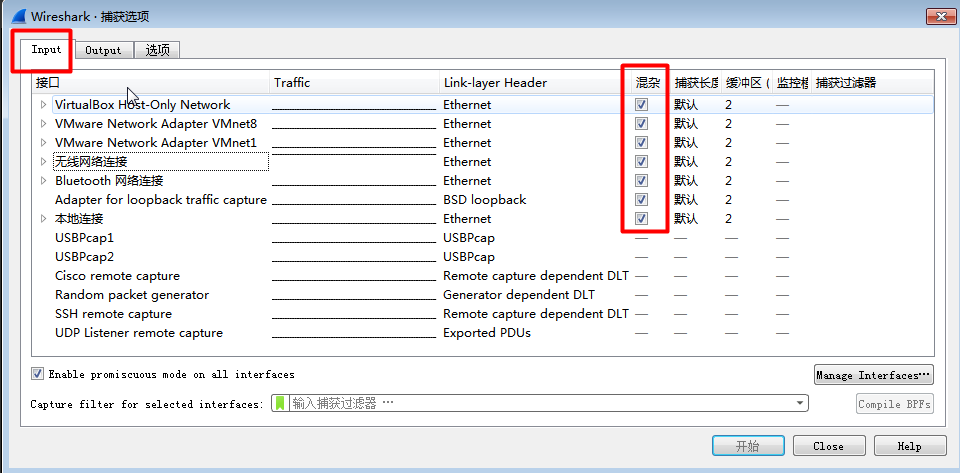Select the VMware Network Adapter VMnet1 name

point(156,143)
